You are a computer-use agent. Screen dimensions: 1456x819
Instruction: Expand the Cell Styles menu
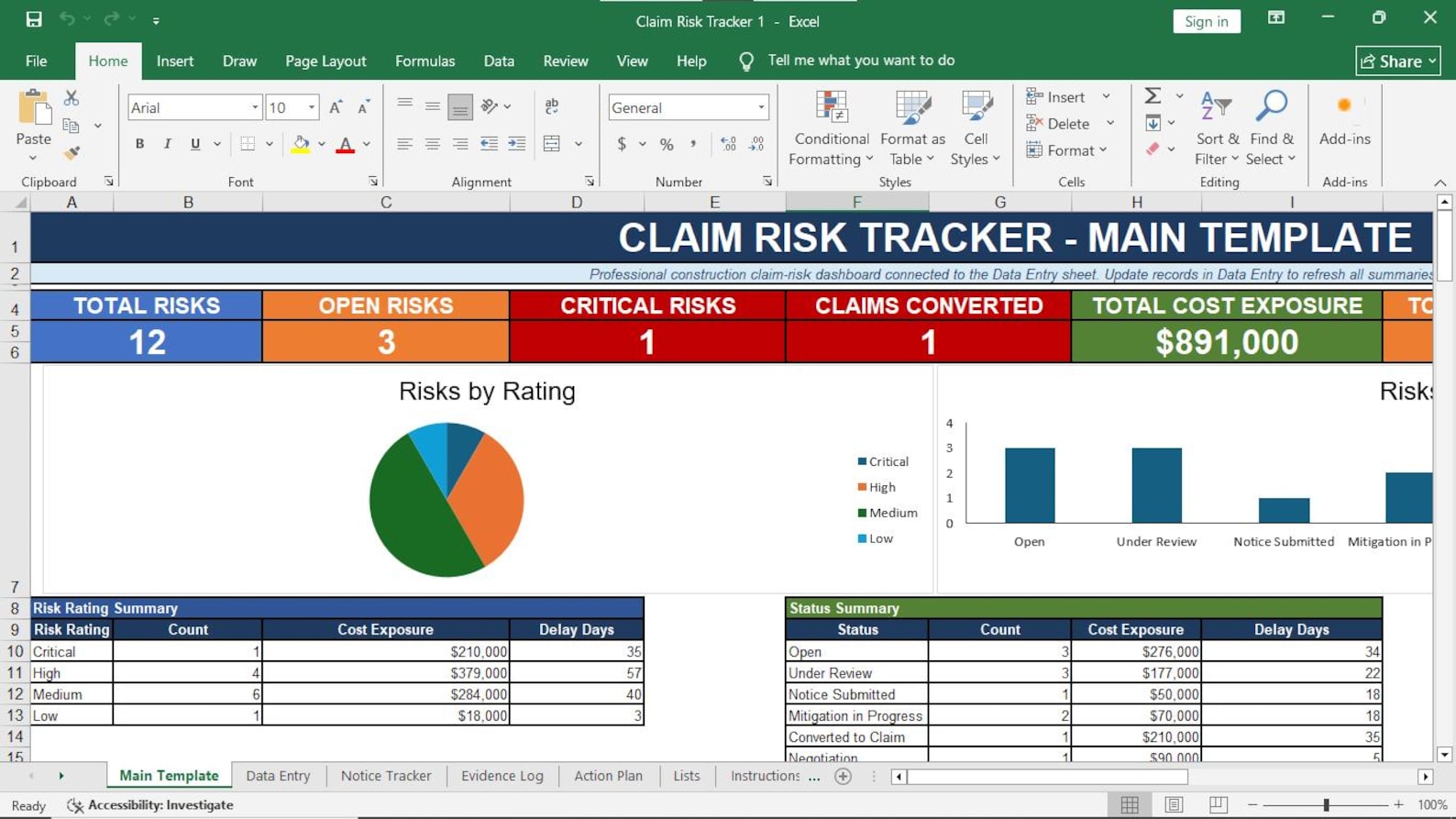(976, 129)
